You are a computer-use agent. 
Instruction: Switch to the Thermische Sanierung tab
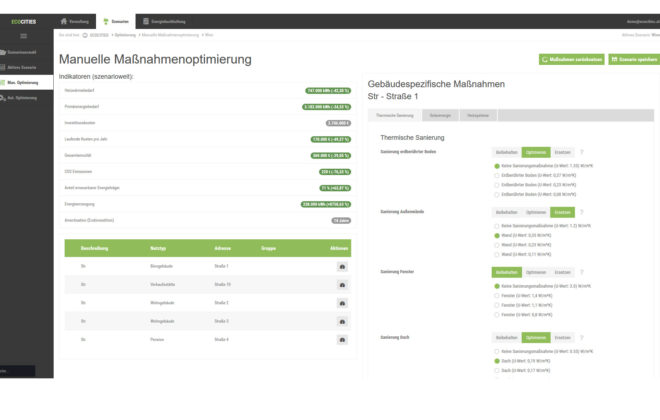395,115
